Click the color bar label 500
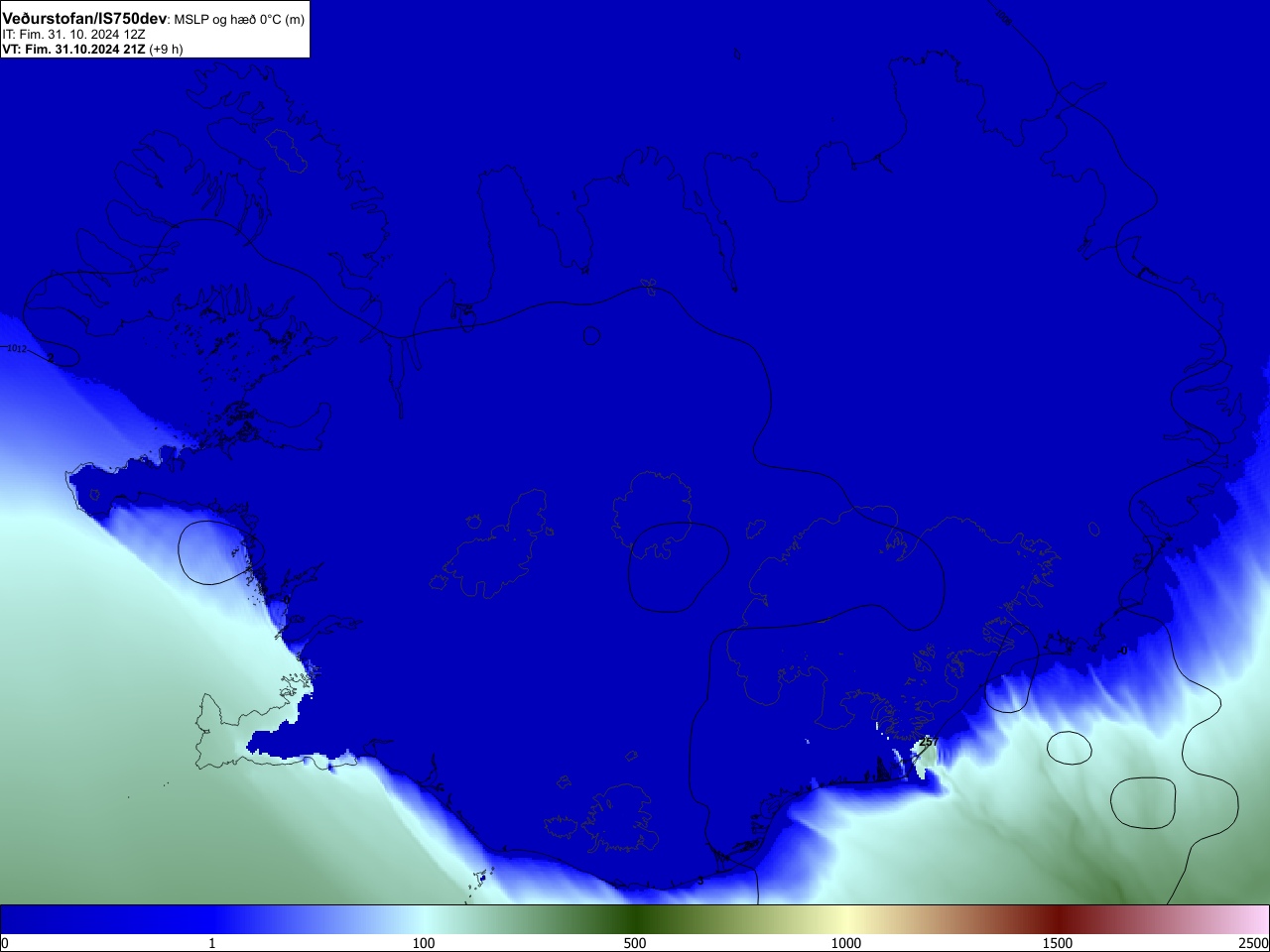The height and width of the screenshot is (952, 1270). pos(635,943)
